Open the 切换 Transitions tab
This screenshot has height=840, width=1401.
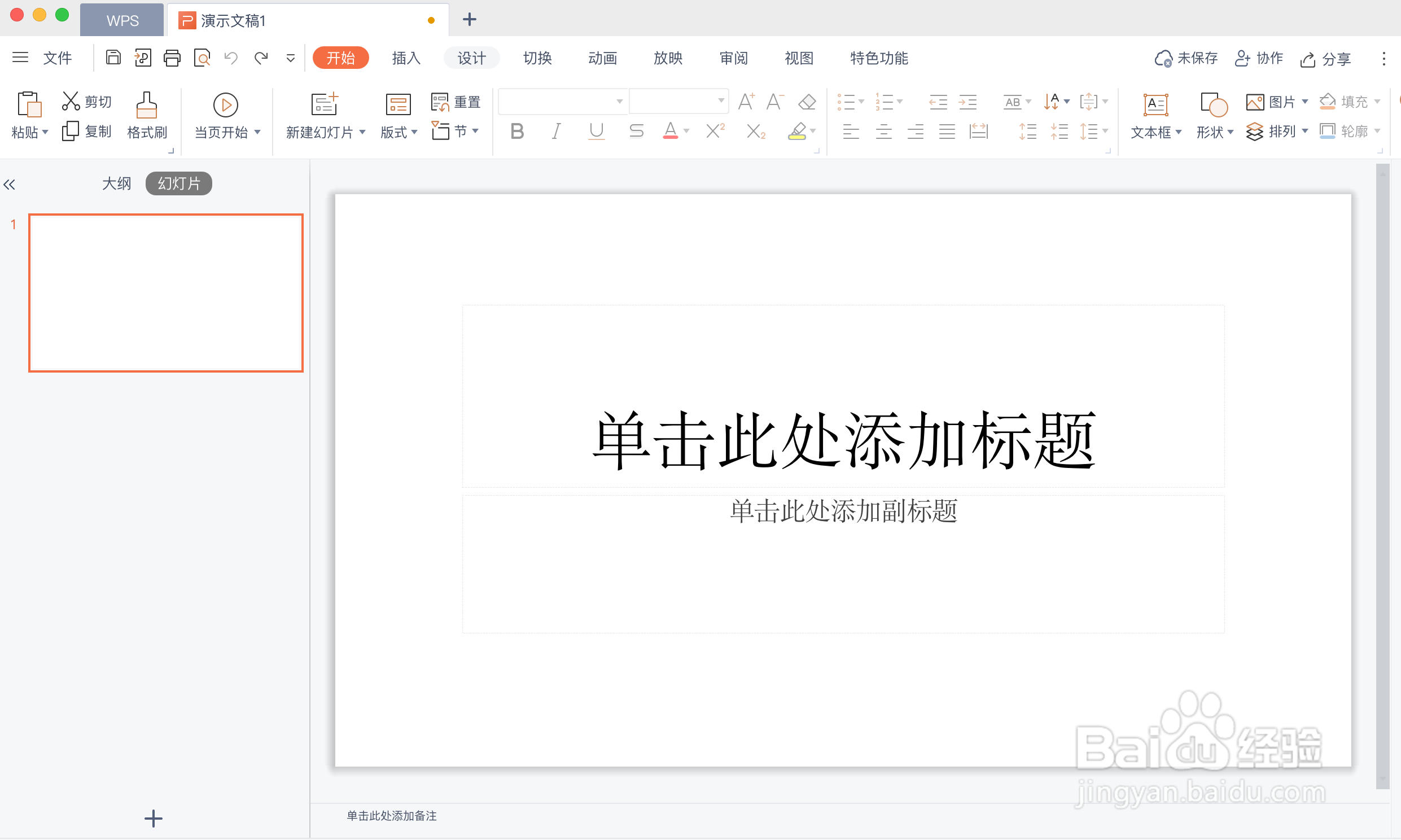[537, 58]
